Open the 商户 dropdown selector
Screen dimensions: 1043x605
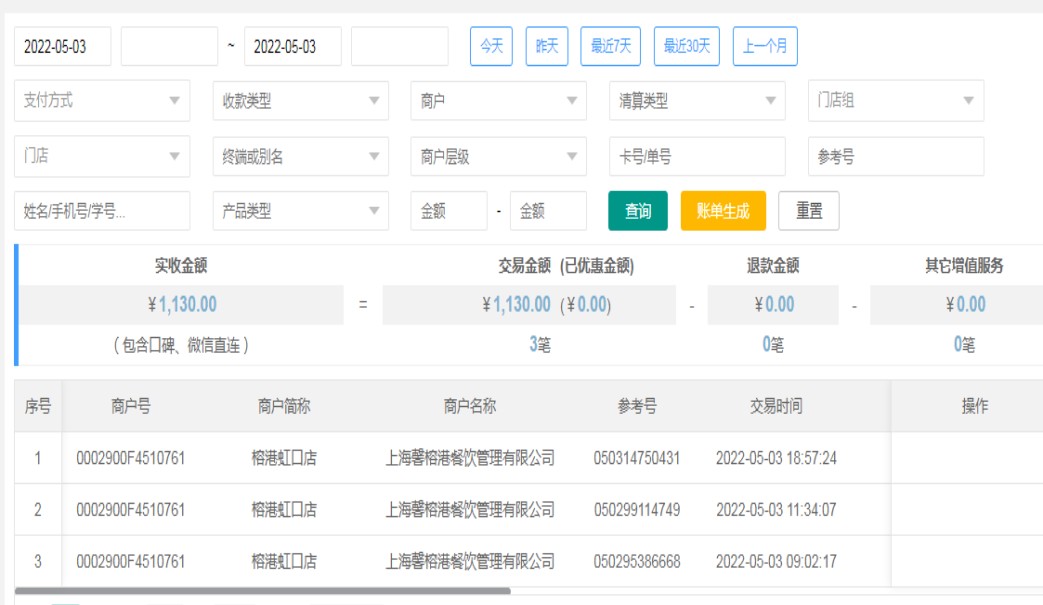coord(498,101)
